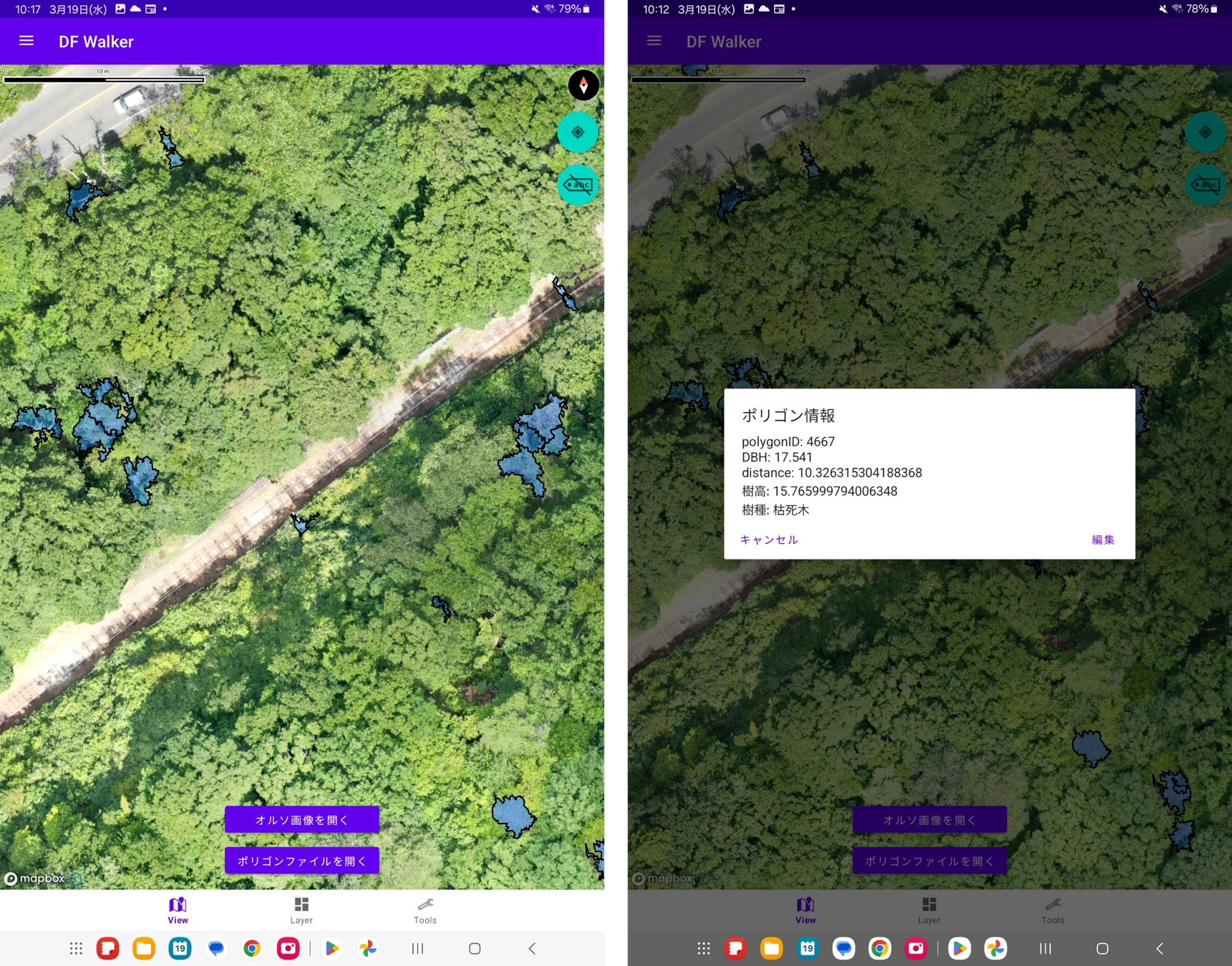Launch Chrome from the 10:17 taskbar
Viewport: 1232px width, 966px height.
[x=252, y=948]
